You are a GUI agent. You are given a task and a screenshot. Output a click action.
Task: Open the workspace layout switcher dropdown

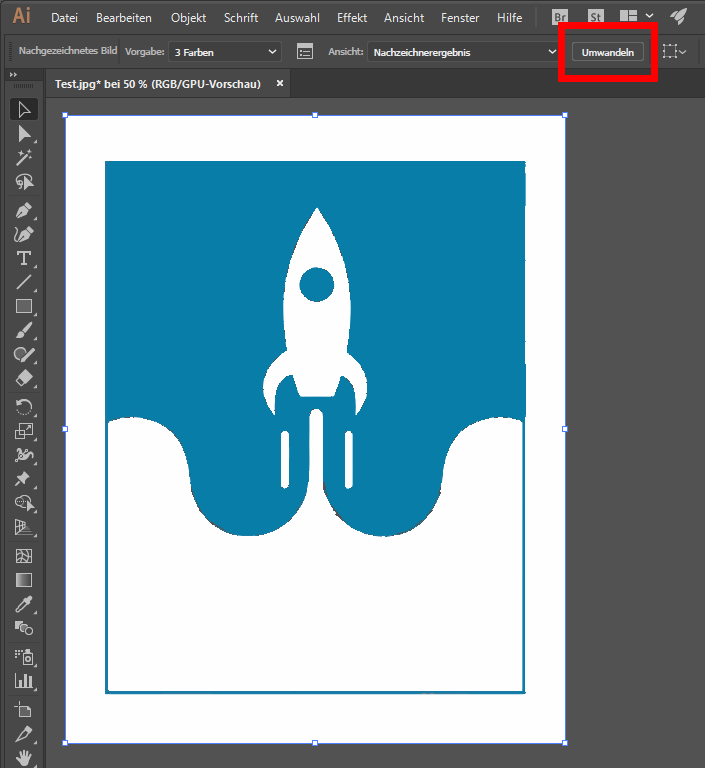637,17
